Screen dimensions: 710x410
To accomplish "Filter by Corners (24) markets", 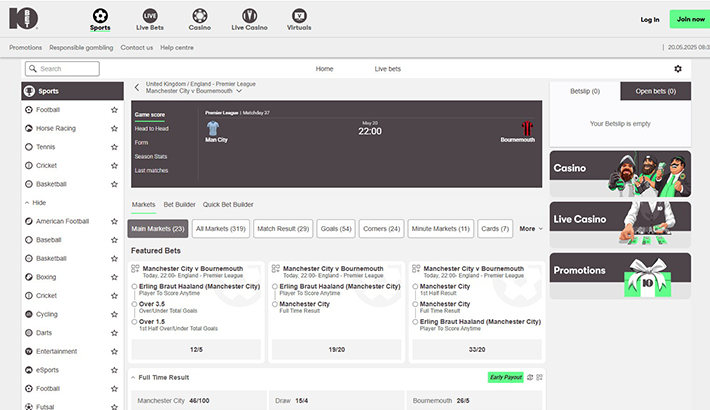I will coord(381,229).
